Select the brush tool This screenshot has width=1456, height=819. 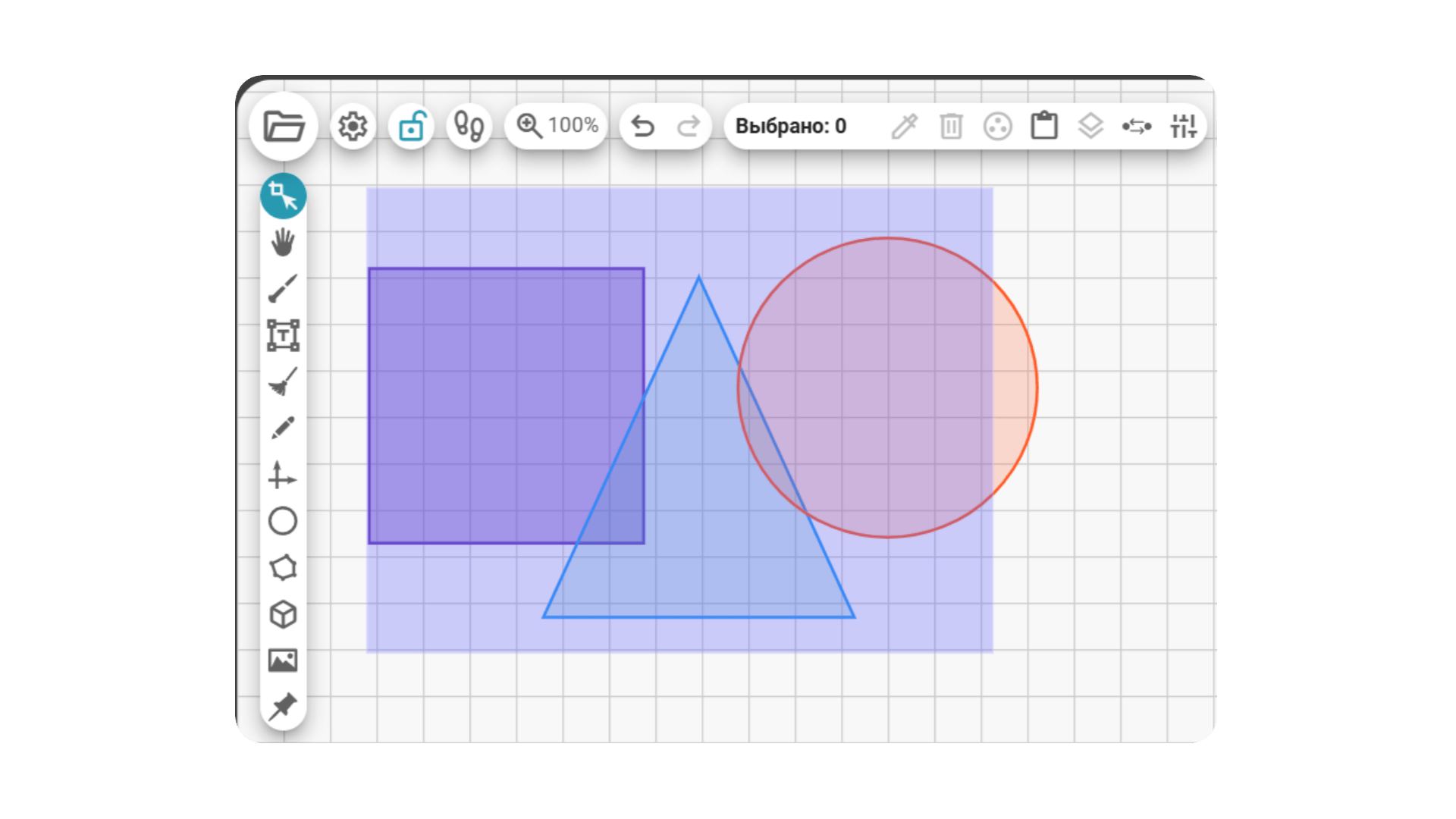[x=283, y=289]
